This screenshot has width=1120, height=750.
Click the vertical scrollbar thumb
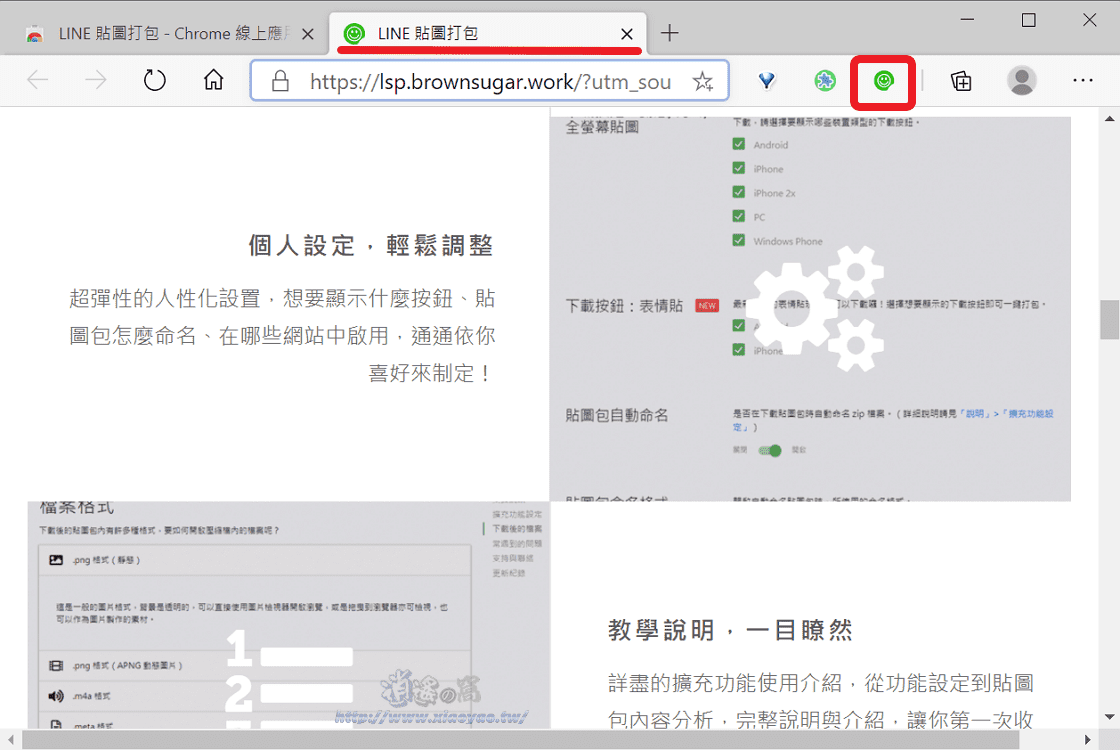(1109, 319)
